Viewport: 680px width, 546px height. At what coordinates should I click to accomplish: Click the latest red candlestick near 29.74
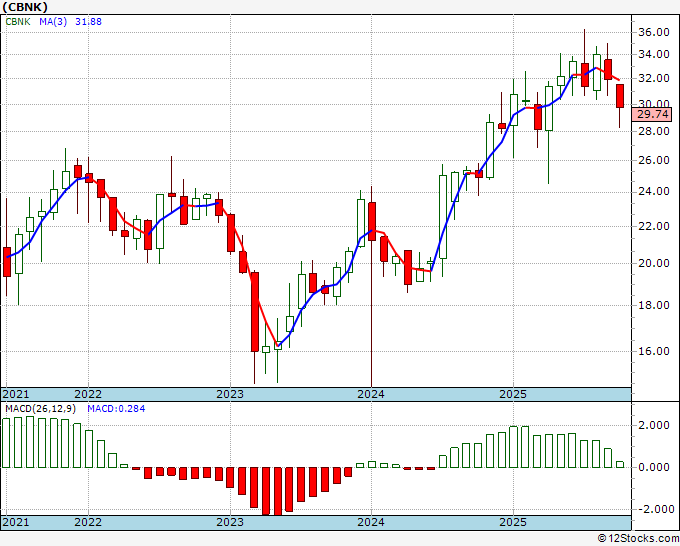[620, 96]
